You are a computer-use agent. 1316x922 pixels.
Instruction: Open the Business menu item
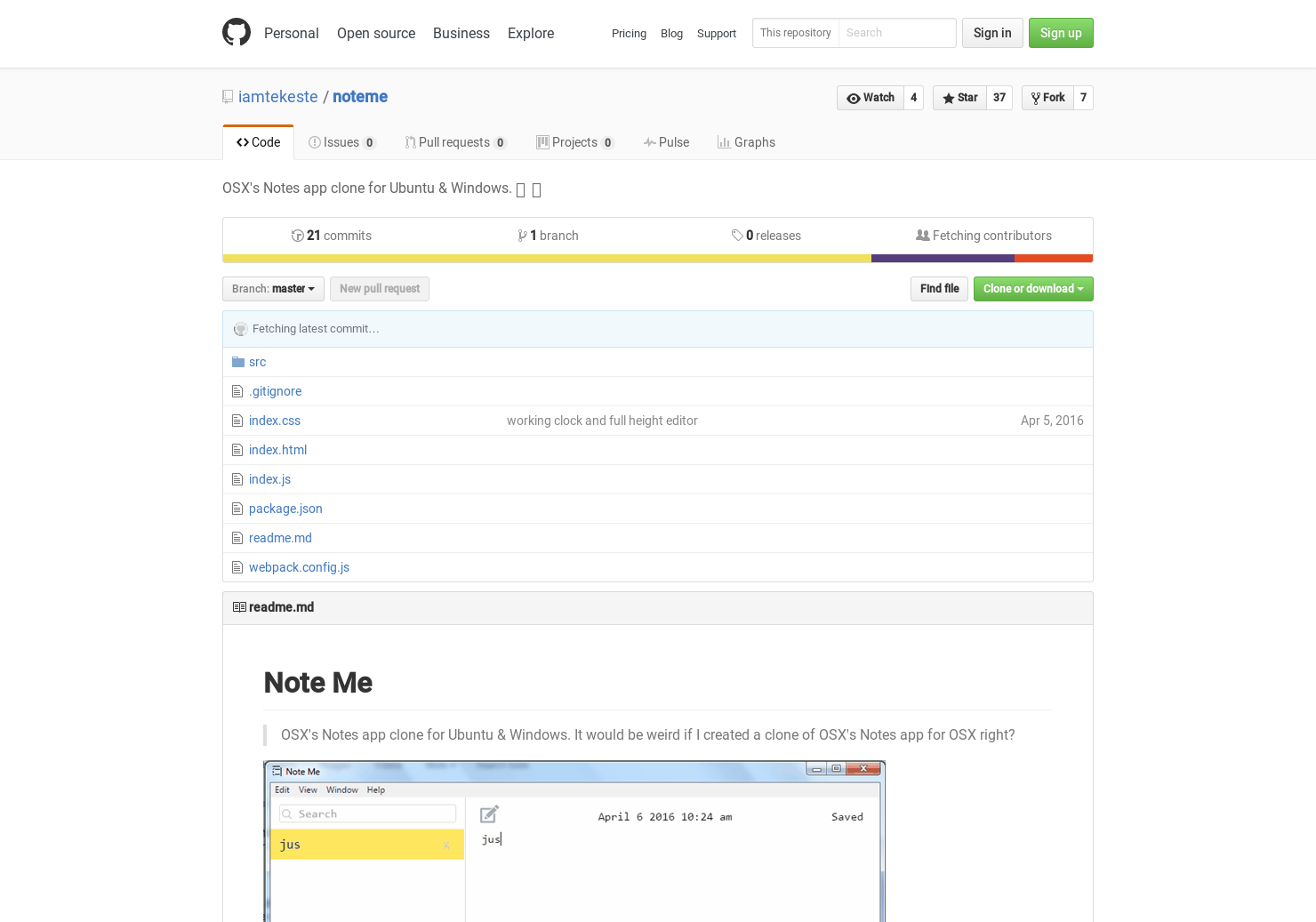click(x=461, y=33)
